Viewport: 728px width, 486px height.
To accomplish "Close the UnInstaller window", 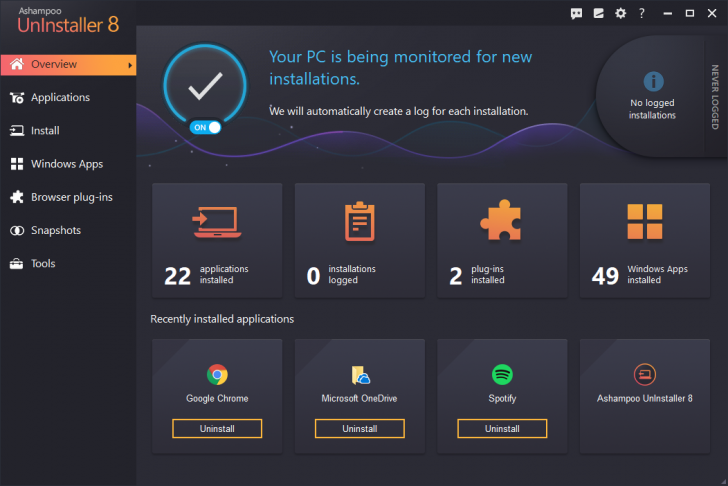I will [x=712, y=13].
